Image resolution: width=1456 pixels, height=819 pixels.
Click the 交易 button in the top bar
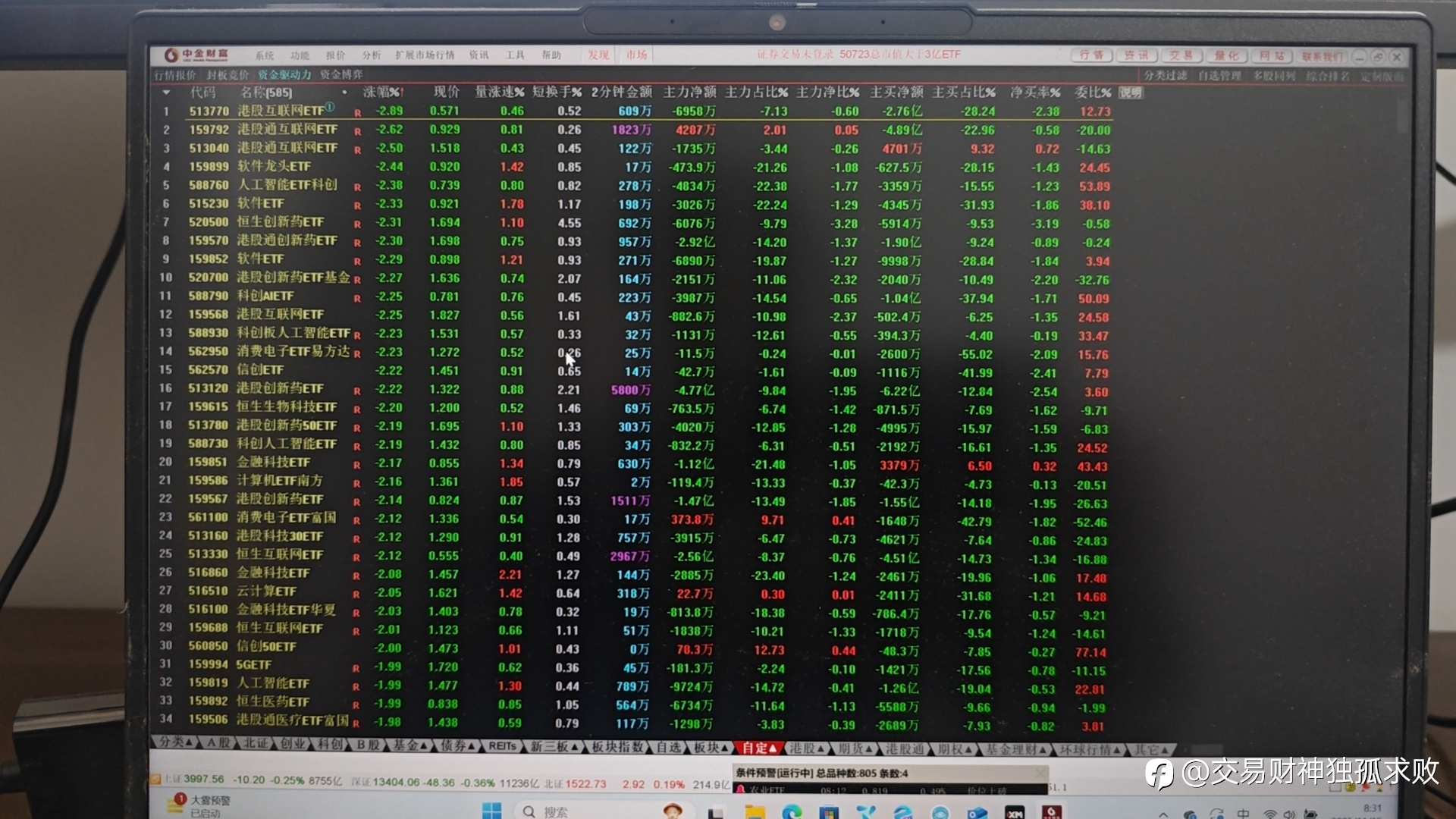point(1181,55)
